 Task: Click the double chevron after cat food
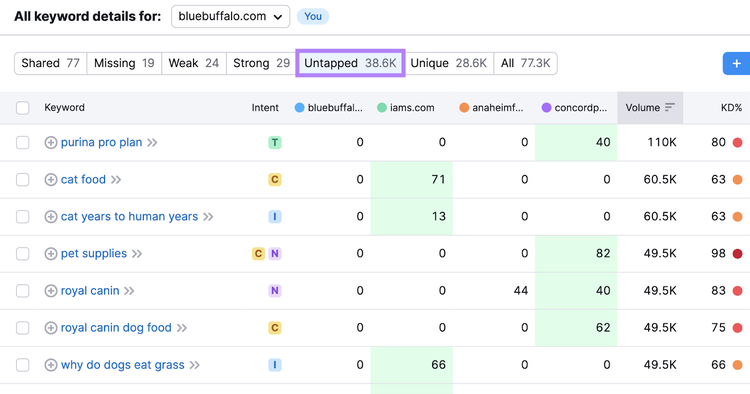click(116, 180)
